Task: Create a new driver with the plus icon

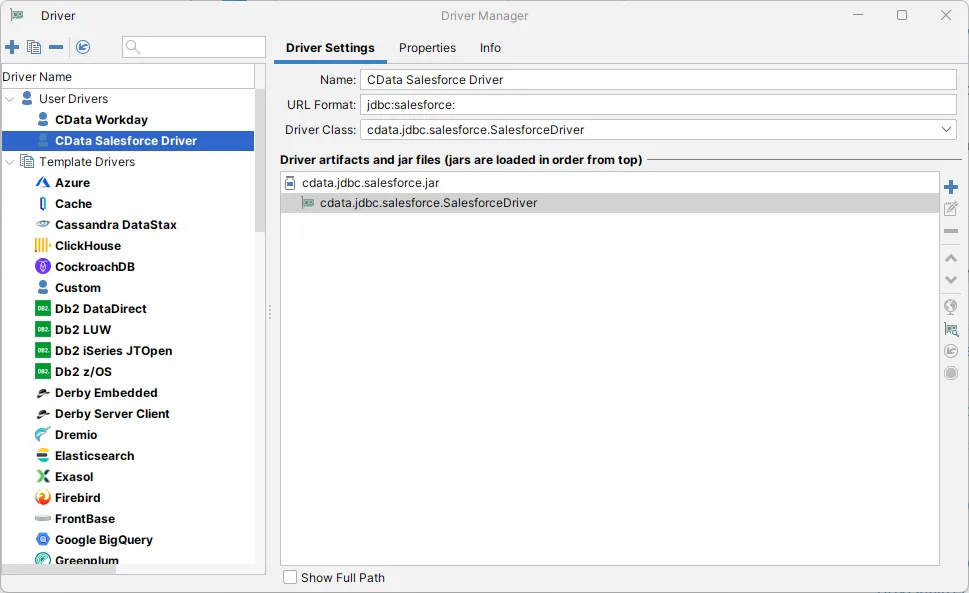Action: tap(12, 47)
